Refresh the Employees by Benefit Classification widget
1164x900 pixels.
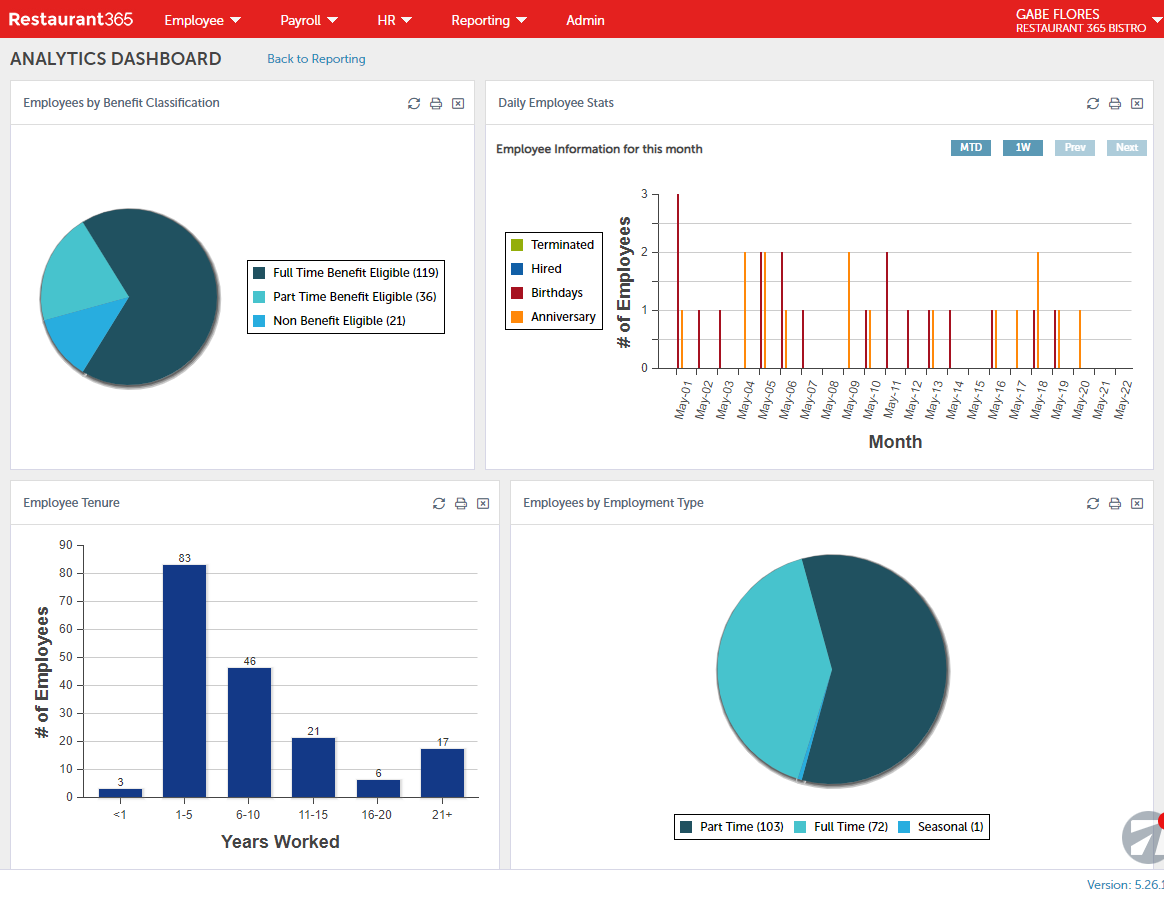click(414, 103)
